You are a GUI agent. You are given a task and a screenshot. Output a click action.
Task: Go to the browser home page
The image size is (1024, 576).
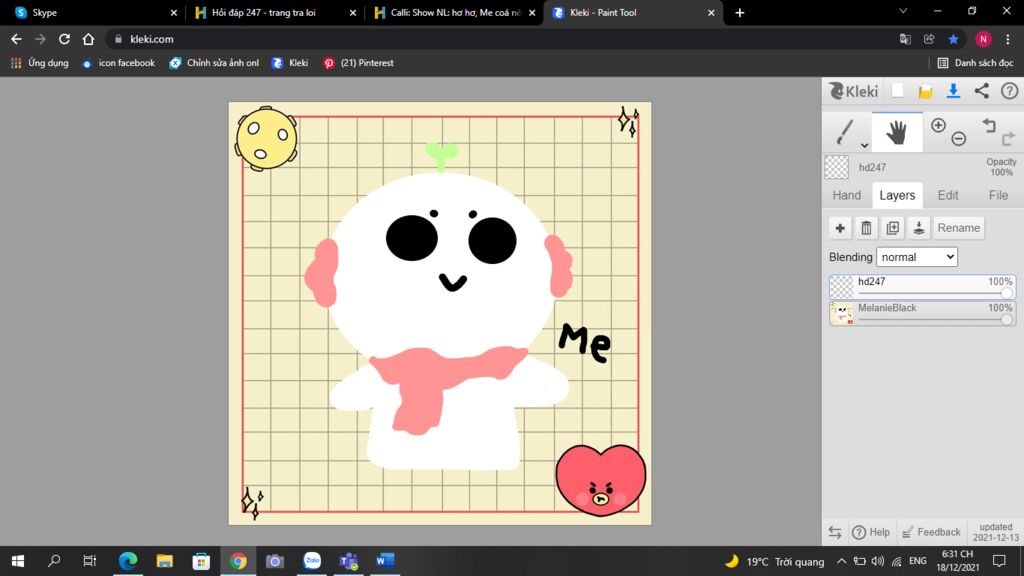pyautogui.click(x=88, y=39)
